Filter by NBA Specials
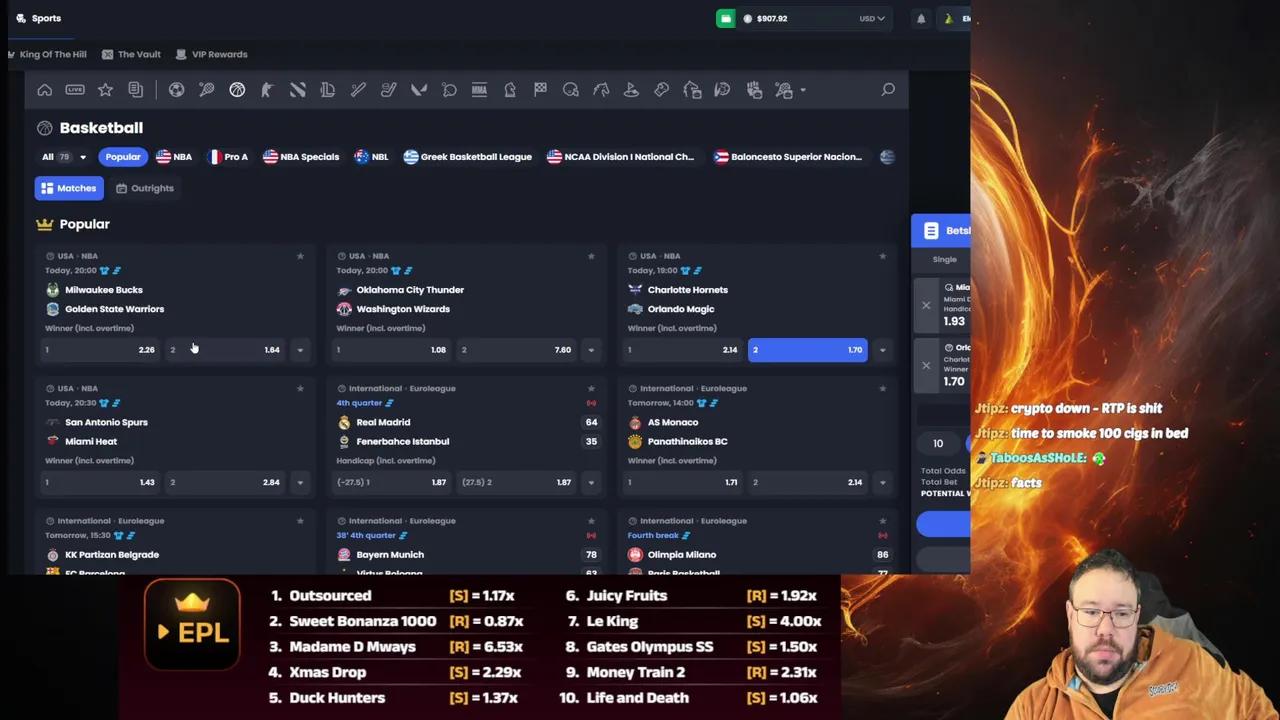 pyautogui.click(x=301, y=157)
